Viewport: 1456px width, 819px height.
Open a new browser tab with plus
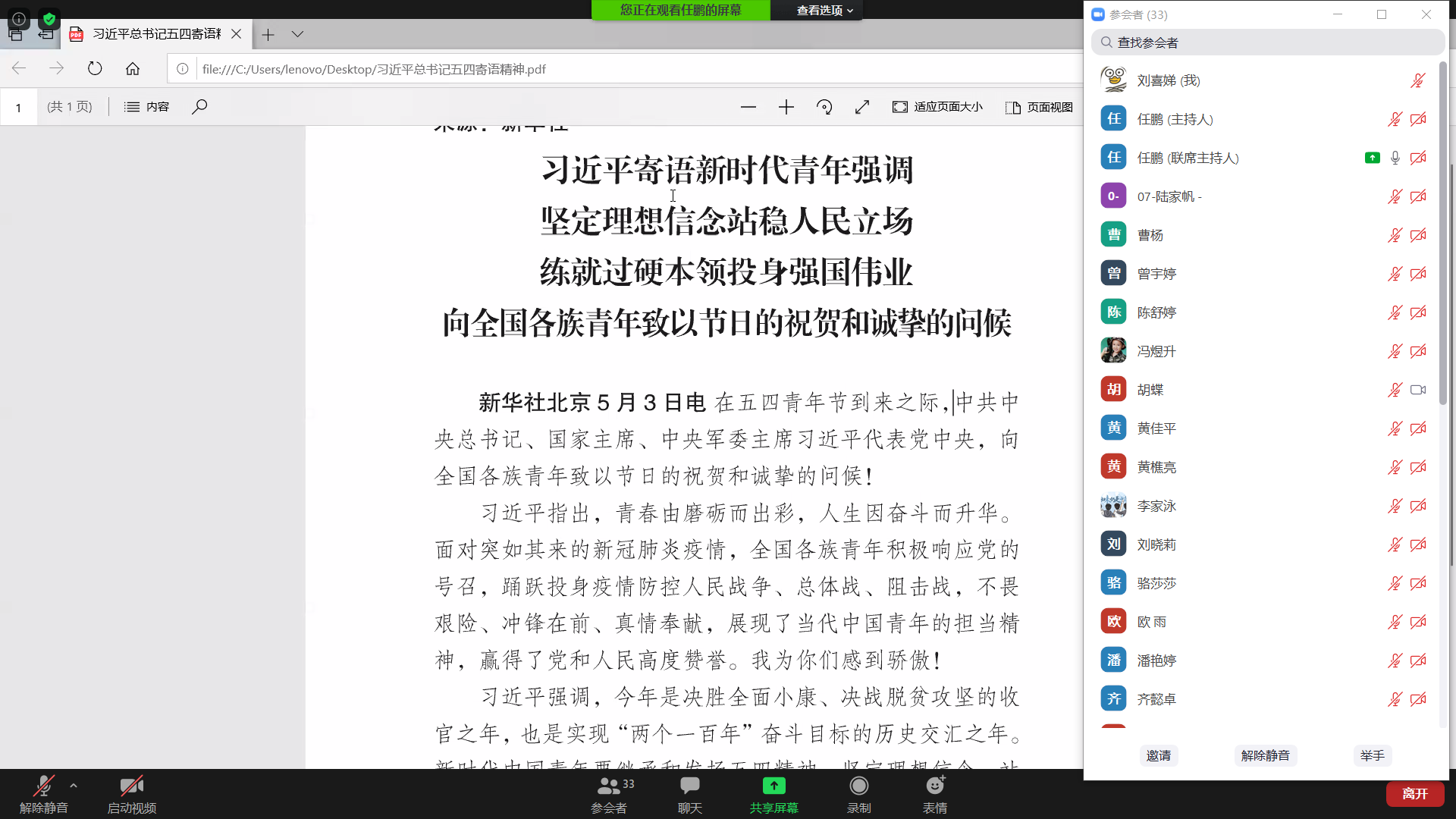(268, 34)
